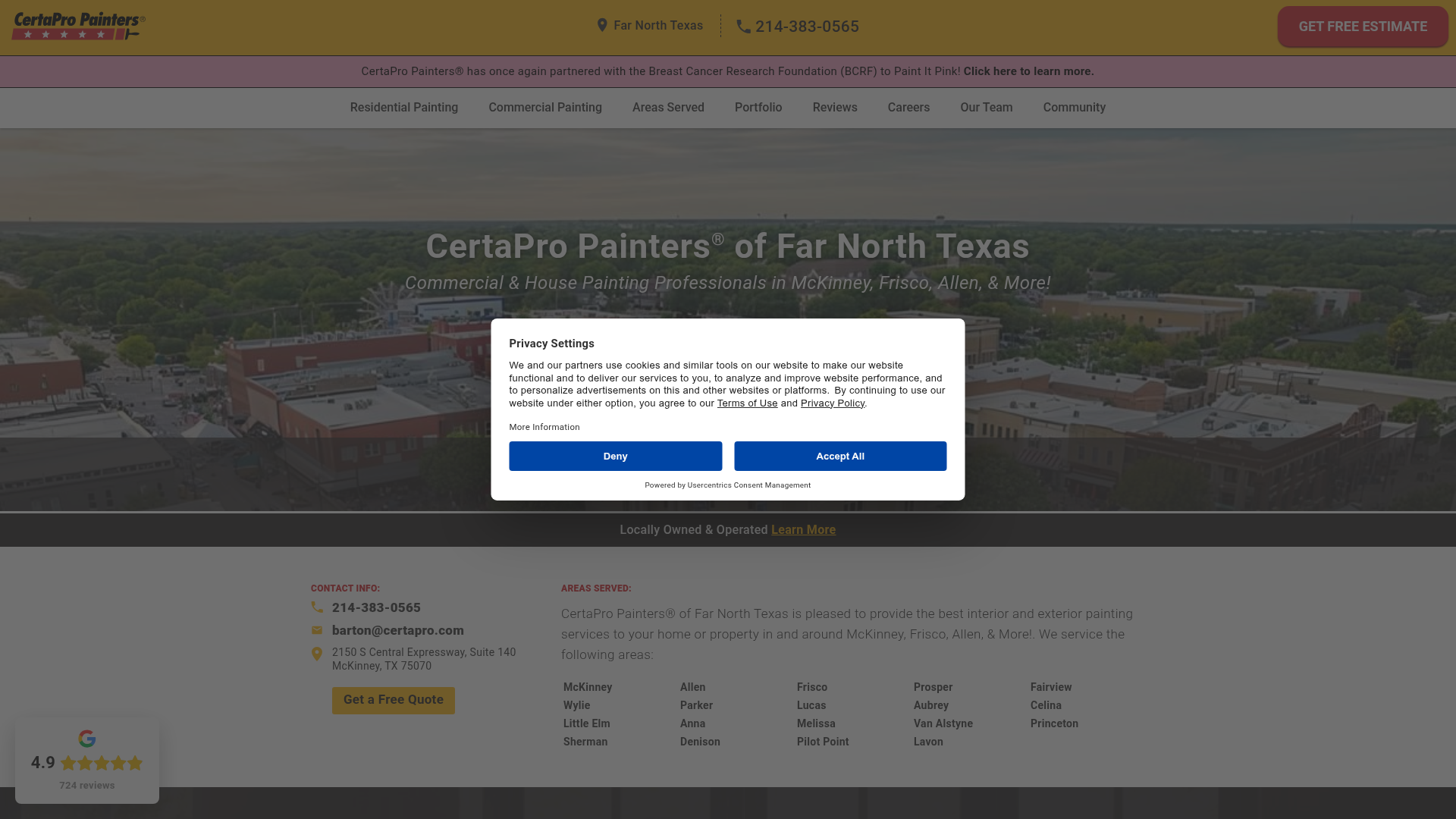Open the Privacy Policy link
This screenshot has width=1456, height=819.
pyautogui.click(x=832, y=403)
